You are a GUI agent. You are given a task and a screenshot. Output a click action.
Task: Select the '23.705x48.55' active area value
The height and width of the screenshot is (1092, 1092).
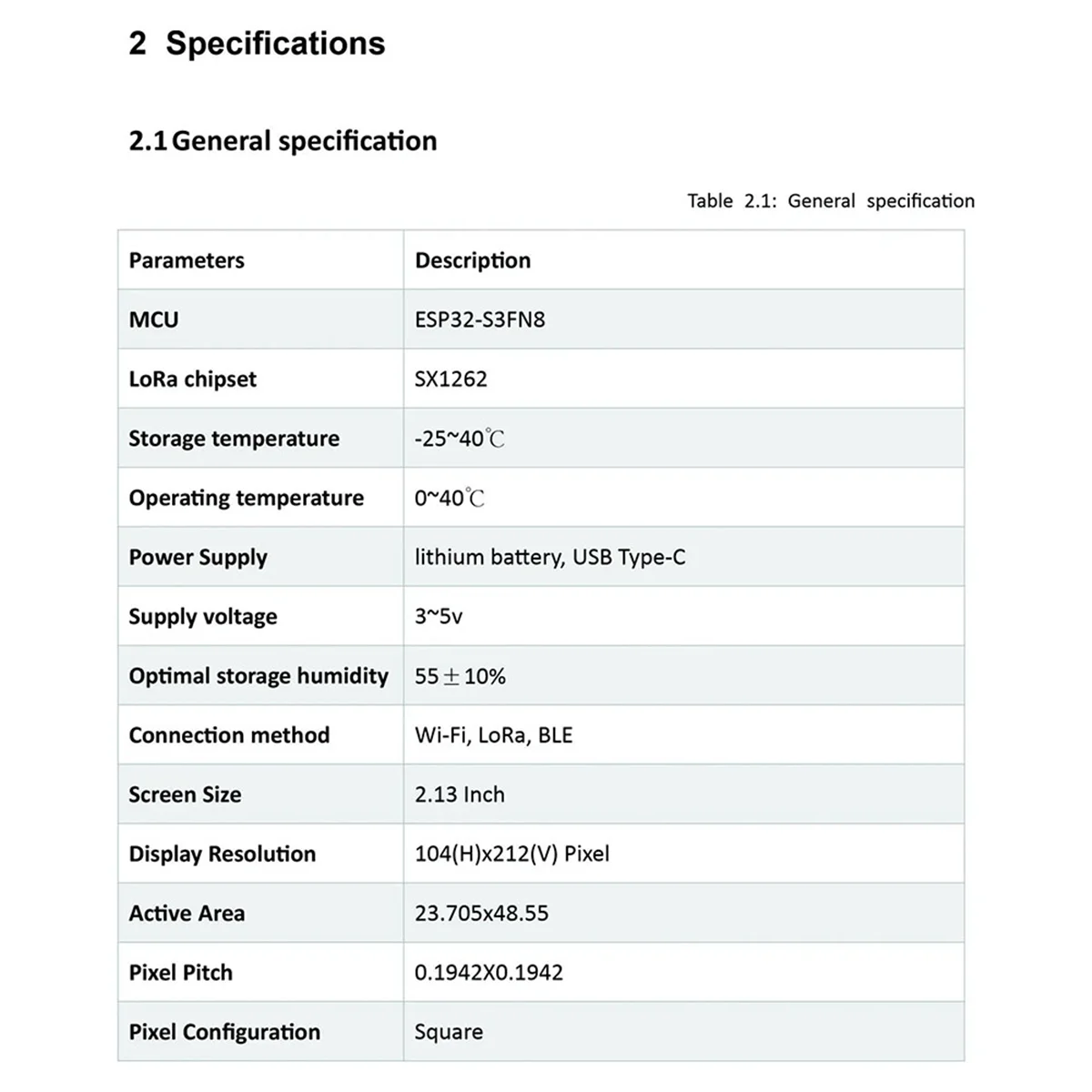click(x=481, y=914)
